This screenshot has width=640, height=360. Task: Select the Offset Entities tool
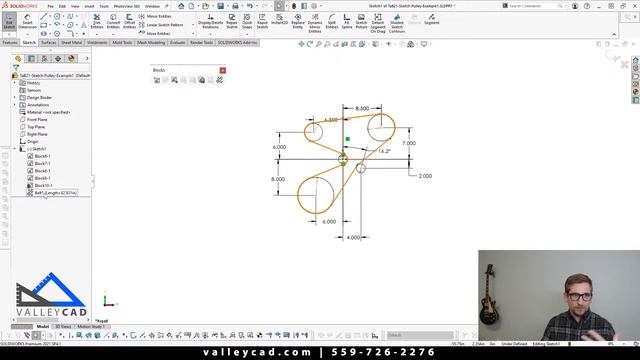coord(129,21)
